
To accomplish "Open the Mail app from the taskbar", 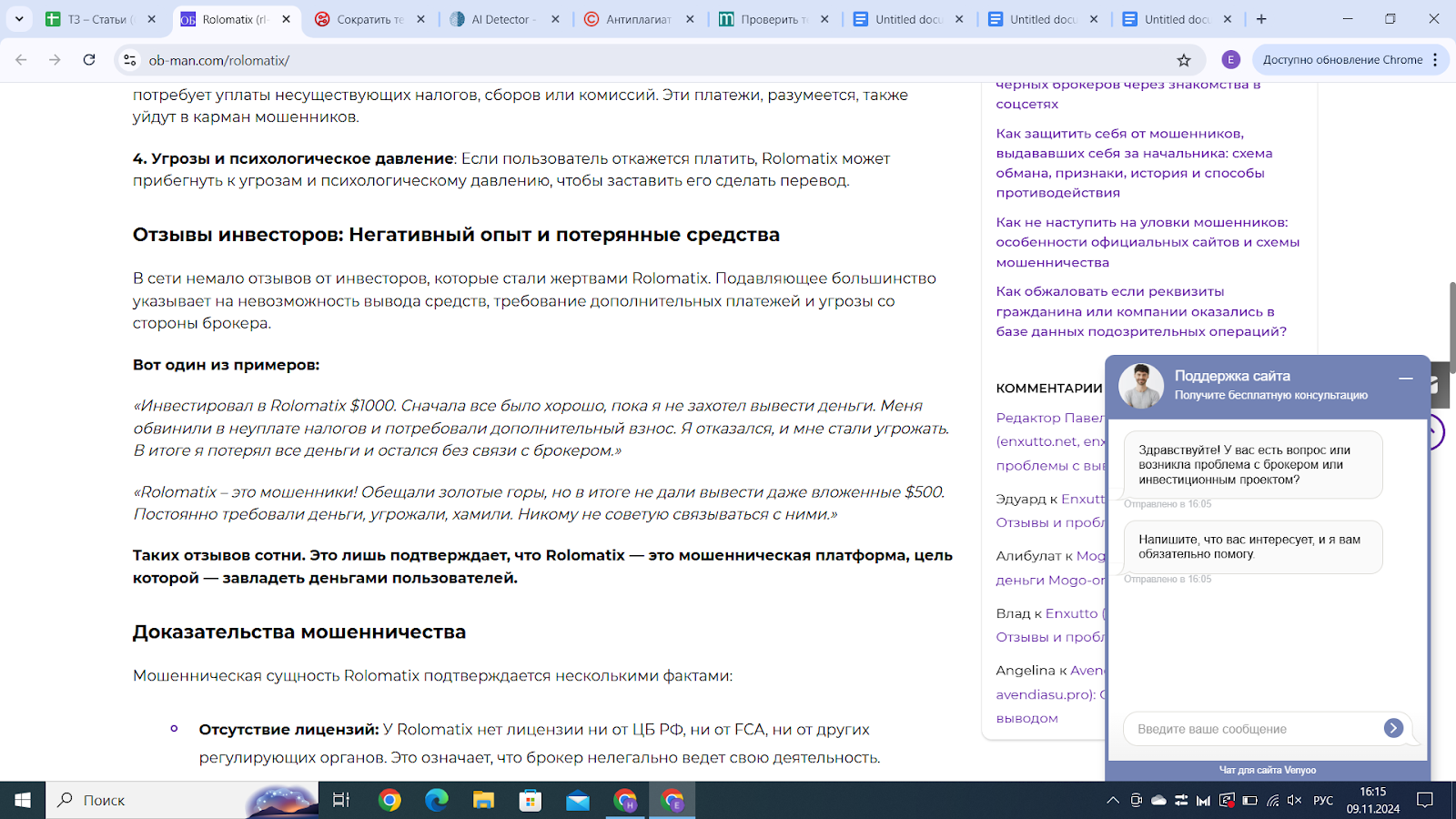I will pyautogui.click(x=578, y=800).
